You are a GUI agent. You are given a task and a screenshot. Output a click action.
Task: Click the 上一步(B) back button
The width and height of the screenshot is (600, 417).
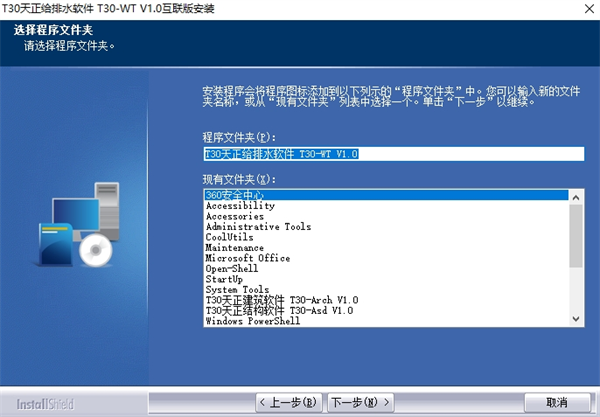(289, 402)
